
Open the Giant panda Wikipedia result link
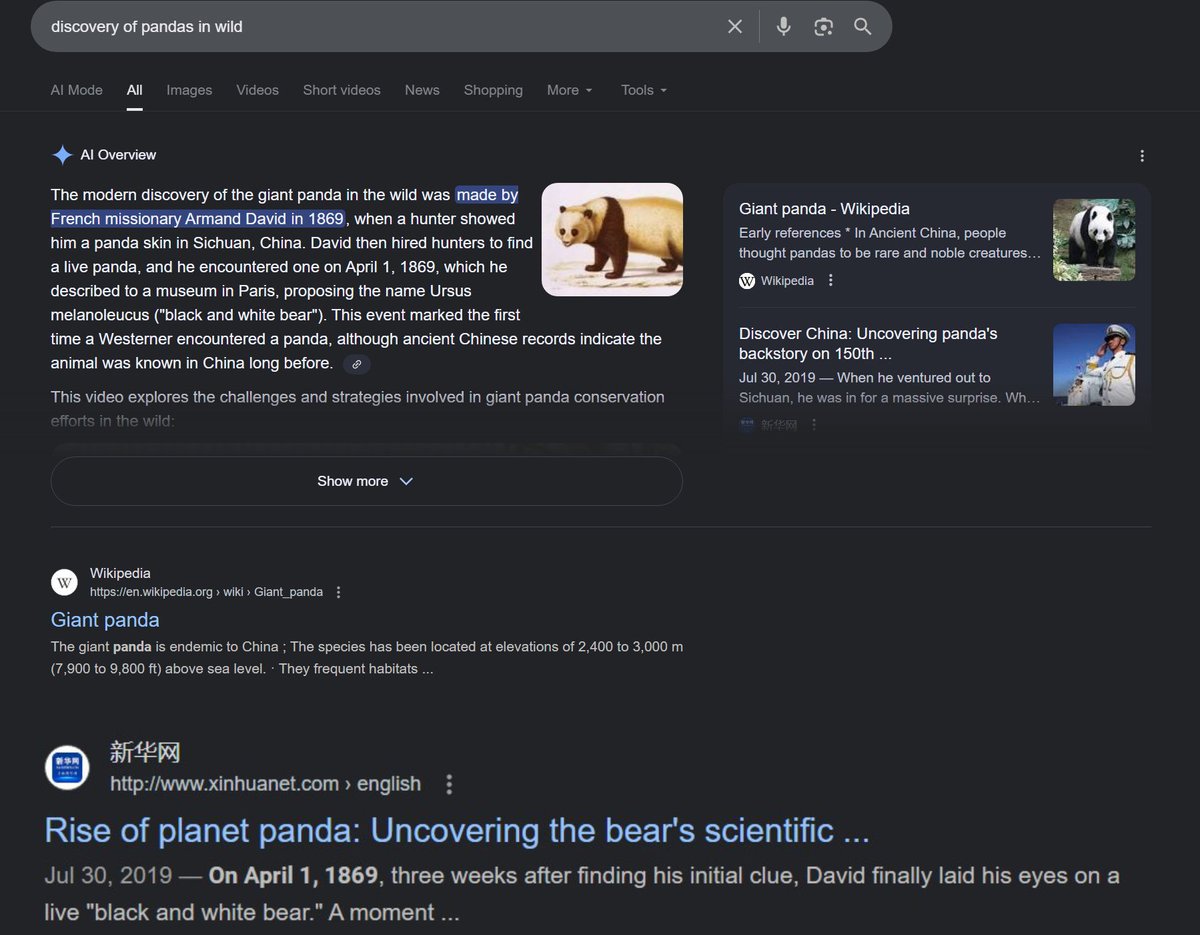[x=105, y=620]
